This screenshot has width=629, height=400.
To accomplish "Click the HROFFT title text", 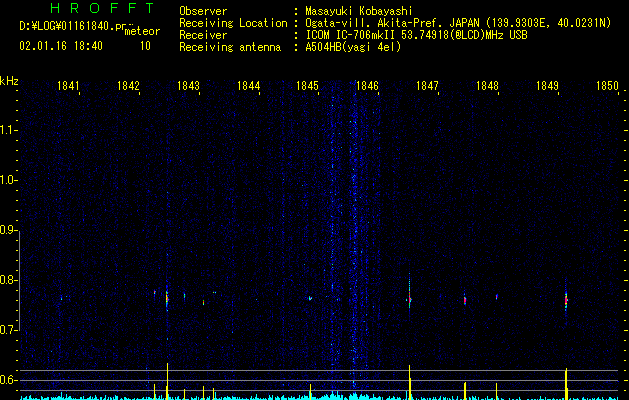I will [102, 8].
